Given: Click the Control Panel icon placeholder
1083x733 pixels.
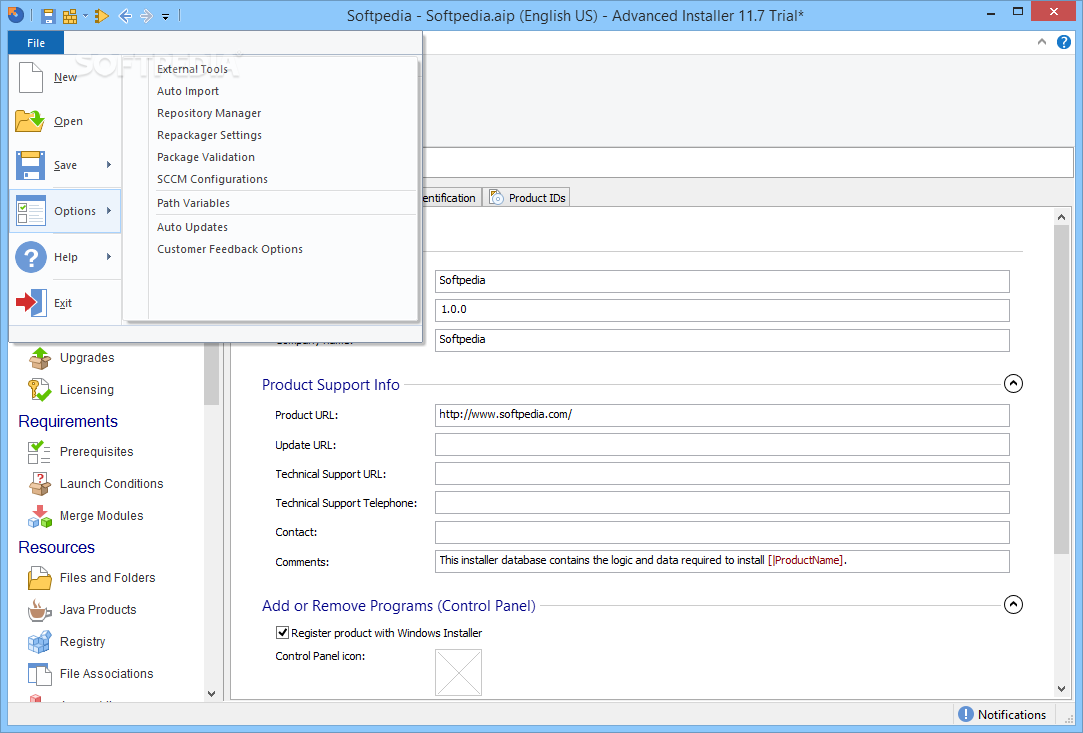Looking at the screenshot, I should (x=459, y=672).
